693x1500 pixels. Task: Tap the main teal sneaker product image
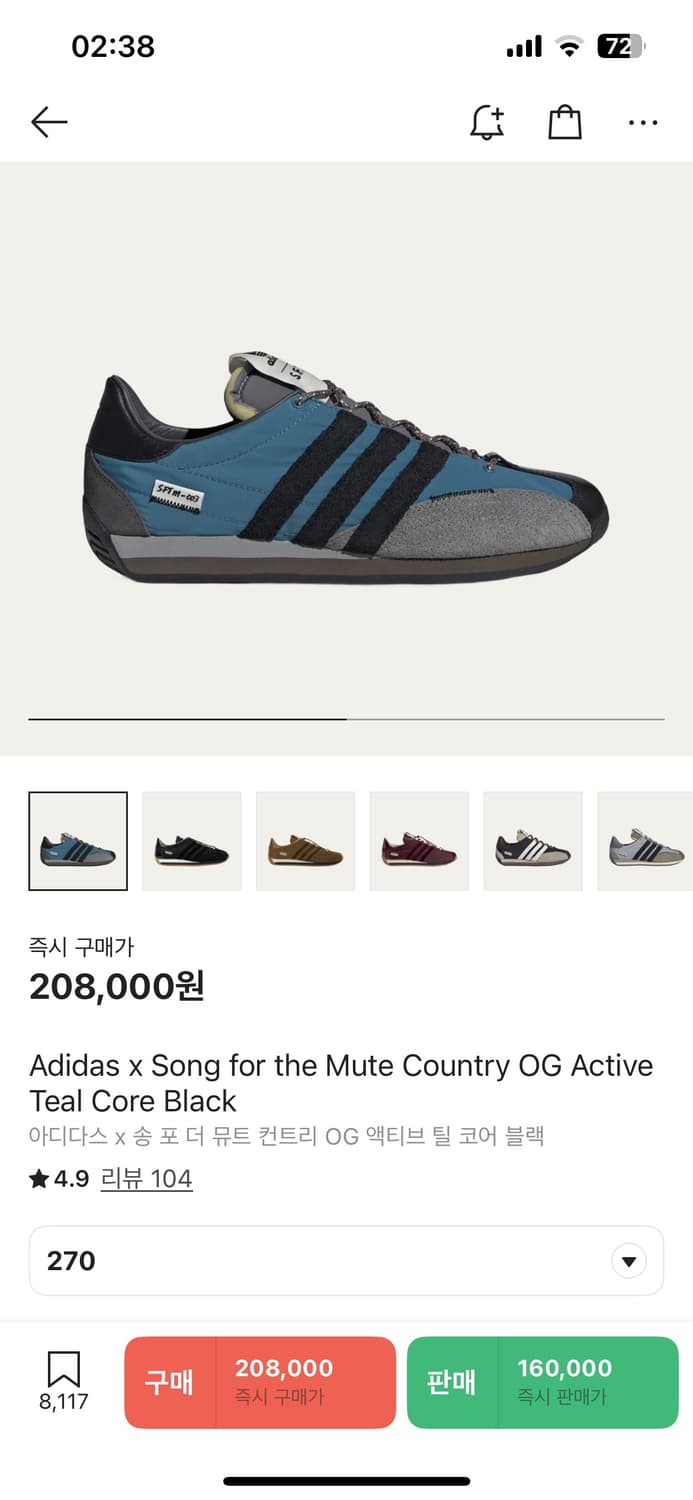pos(346,470)
